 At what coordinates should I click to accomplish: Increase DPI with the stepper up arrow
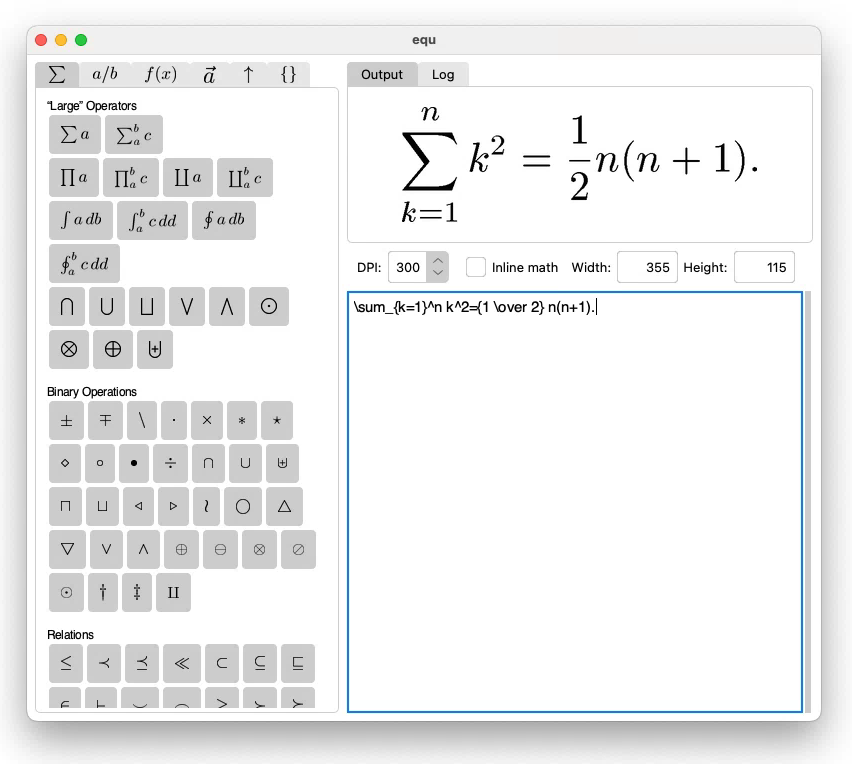[x=438, y=260]
